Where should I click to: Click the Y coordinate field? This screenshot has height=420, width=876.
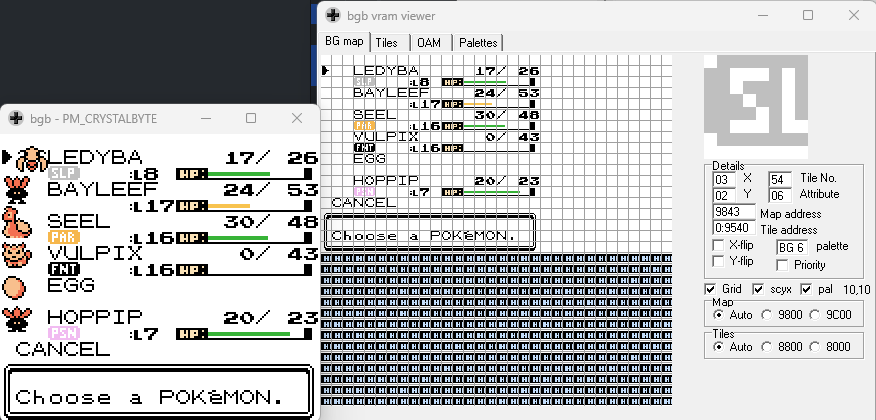724,195
